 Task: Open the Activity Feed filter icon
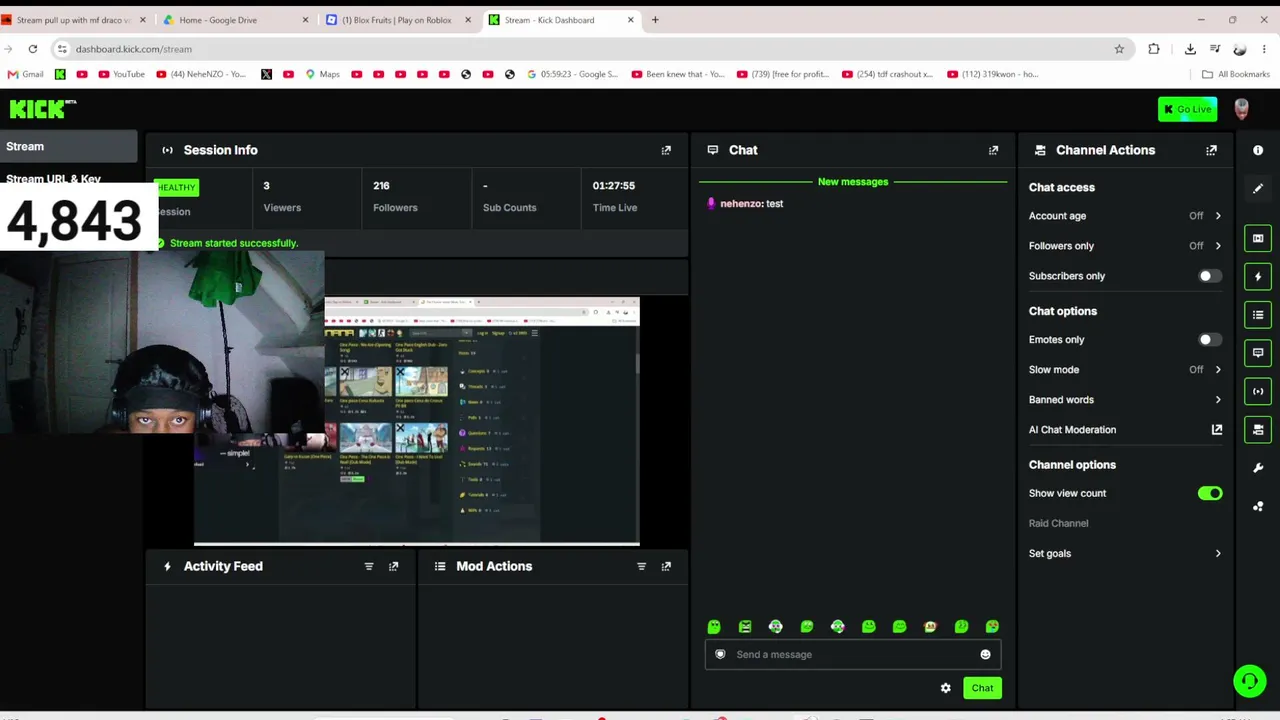[369, 566]
